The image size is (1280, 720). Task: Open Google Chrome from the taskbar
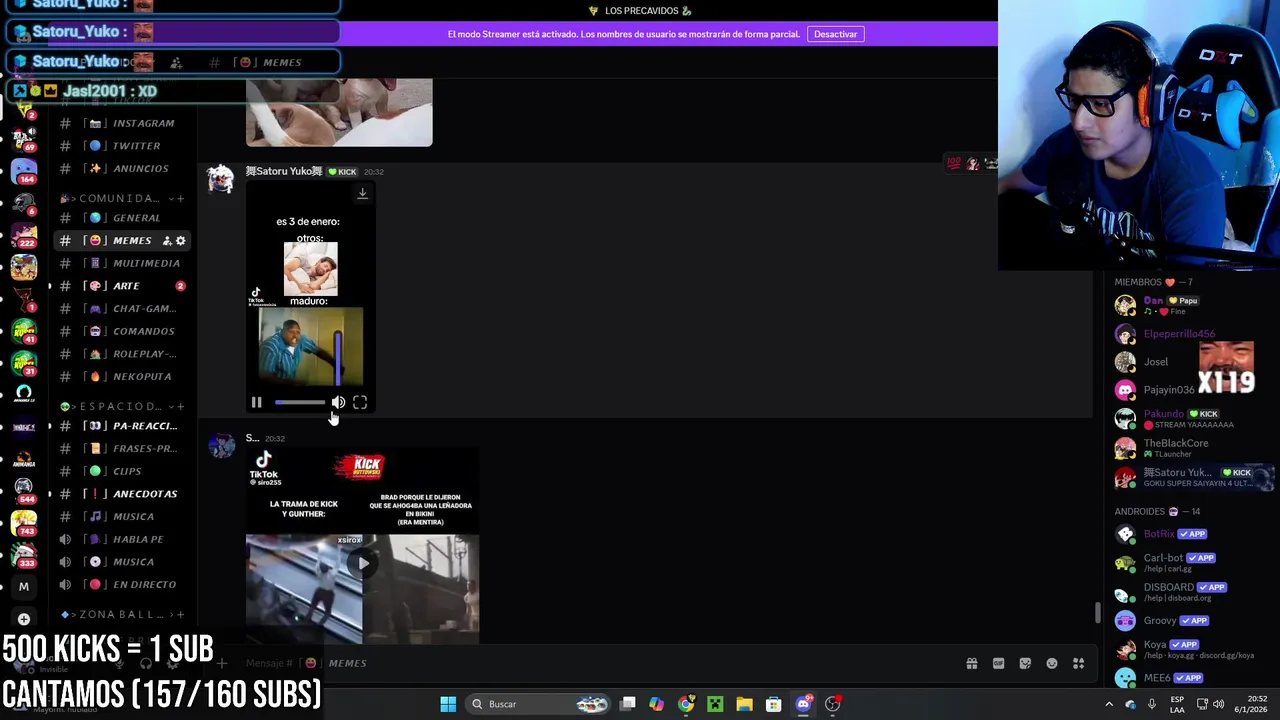[x=686, y=704]
